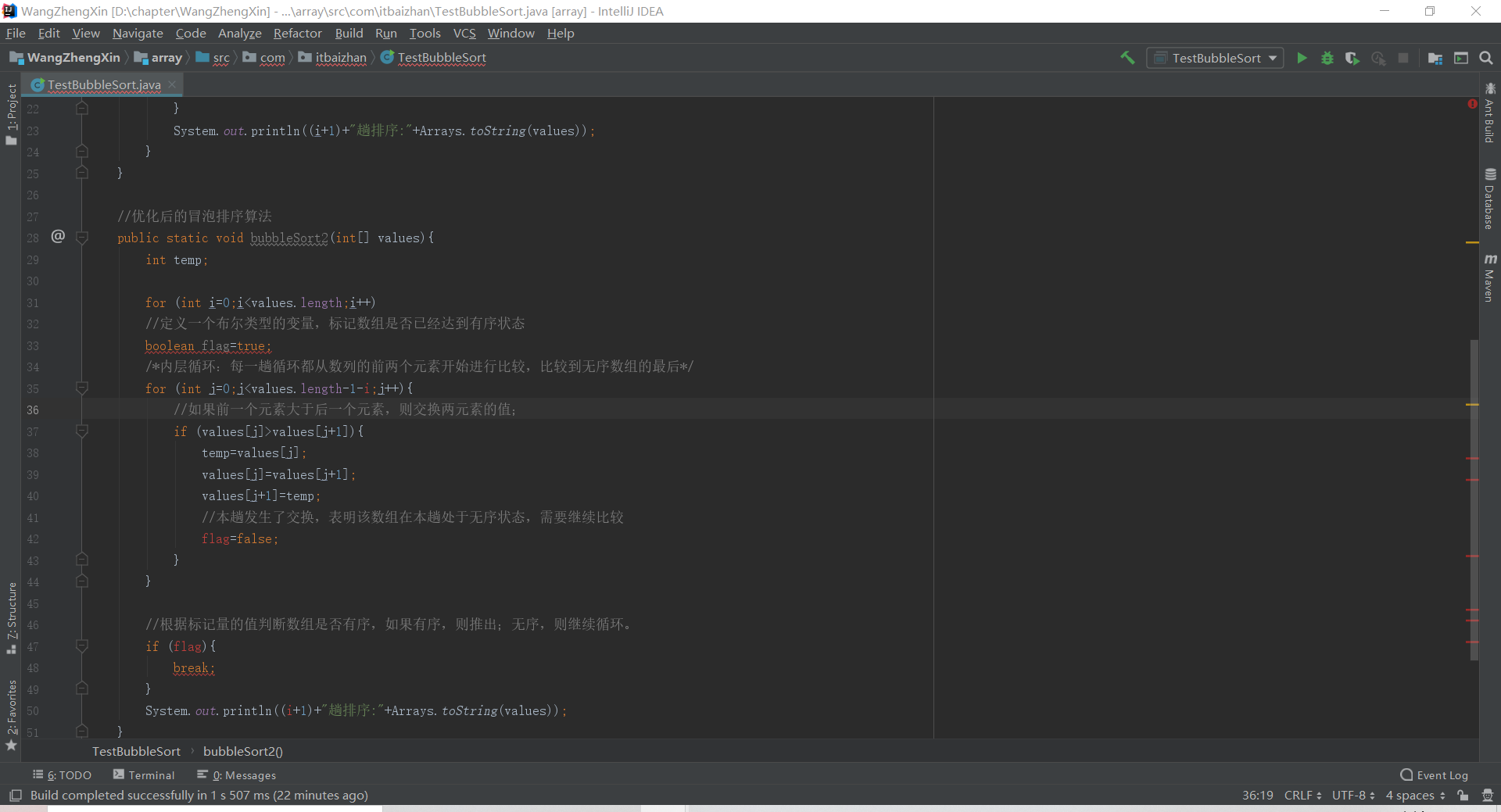
Task: Open the inspections Hector icon in status bar
Action: 1487,795
